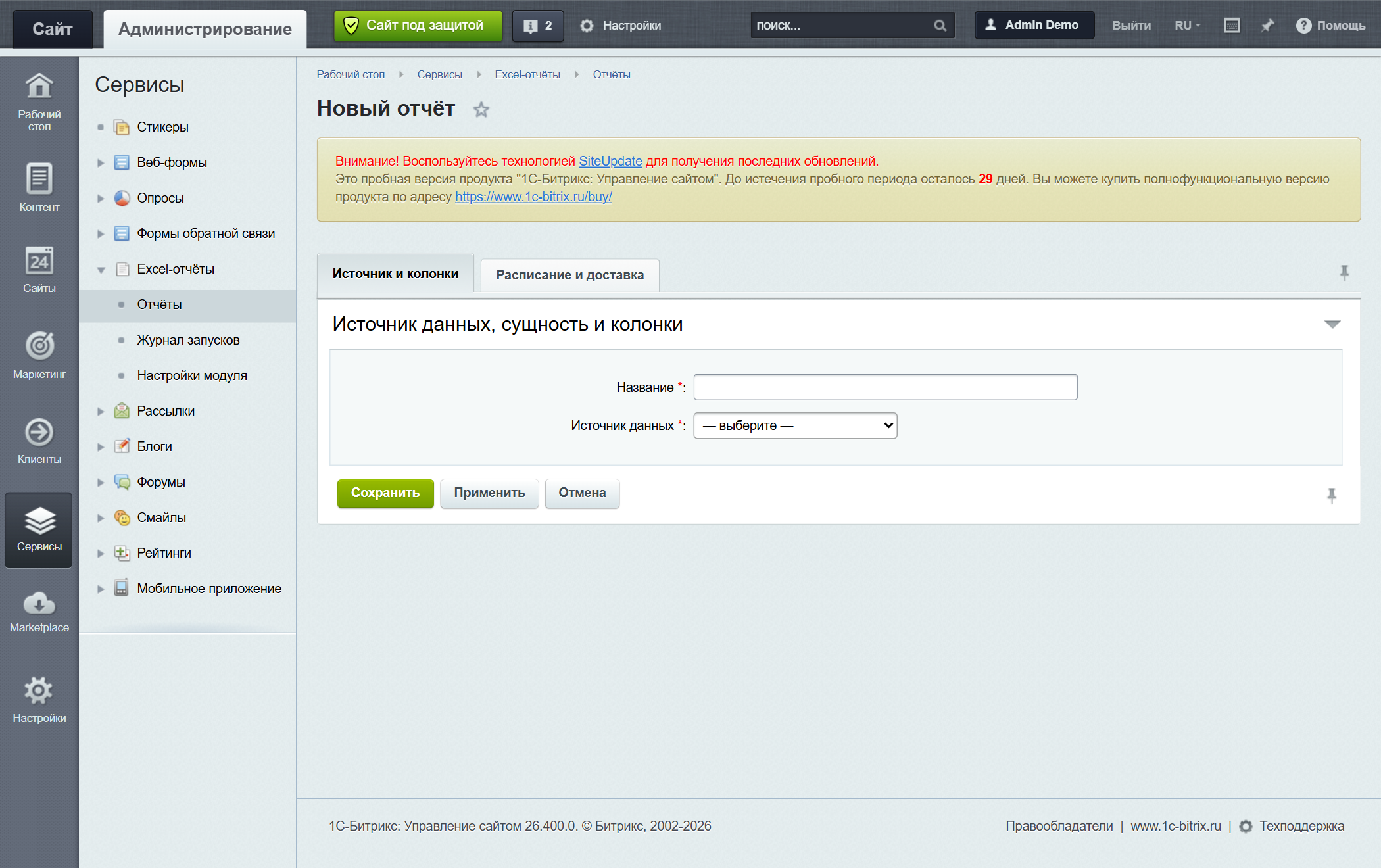This screenshot has width=1381, height=868.
Task: Expand the Мобильное приложение tree node
Action: tap(101, 589)
